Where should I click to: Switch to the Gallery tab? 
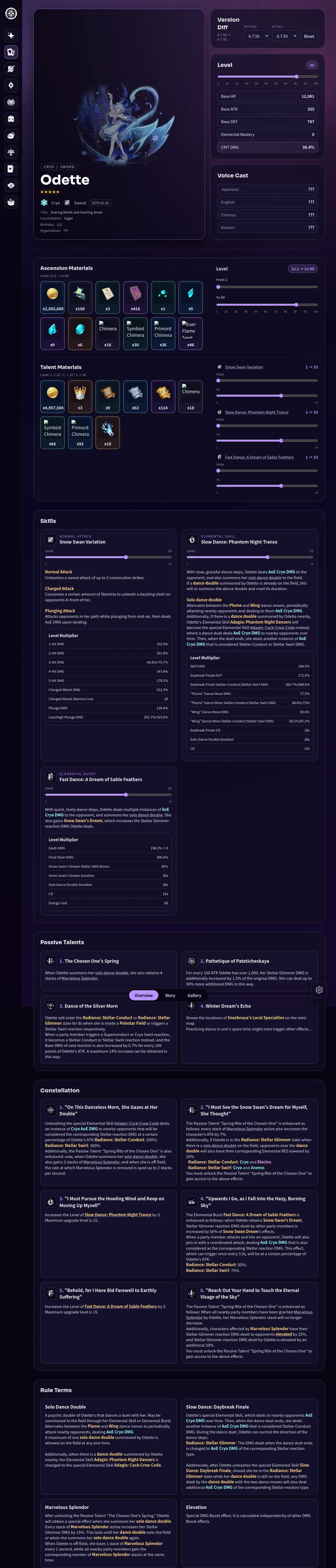click(x=194, y=995)
